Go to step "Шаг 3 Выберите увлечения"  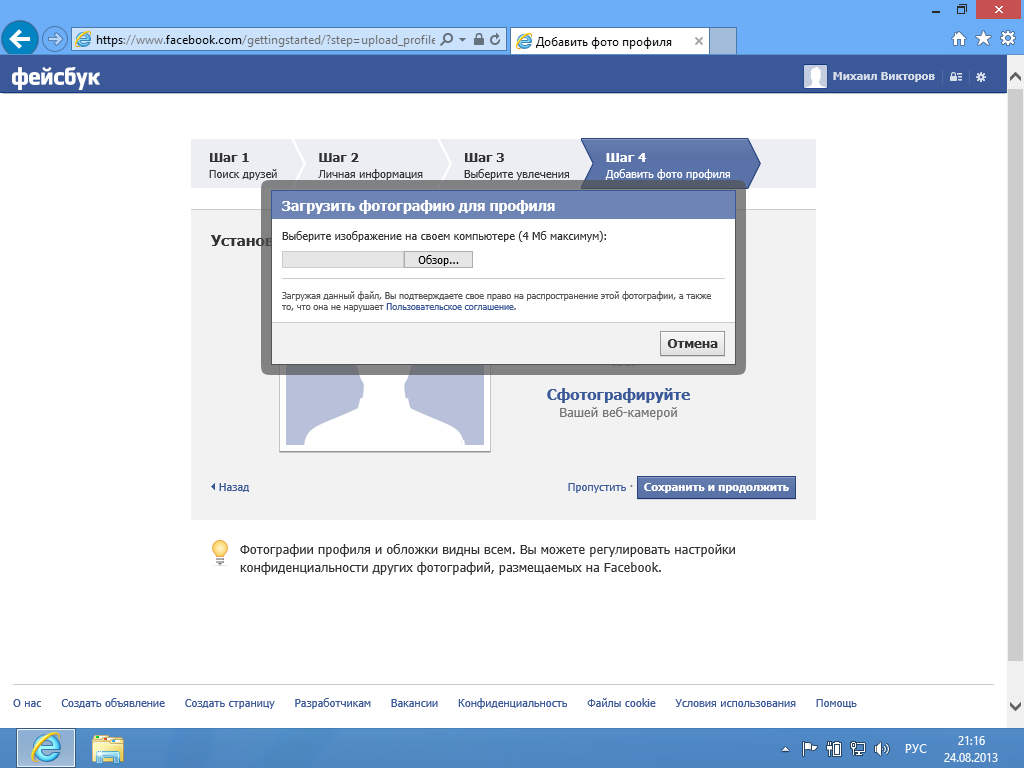(517, 165)
